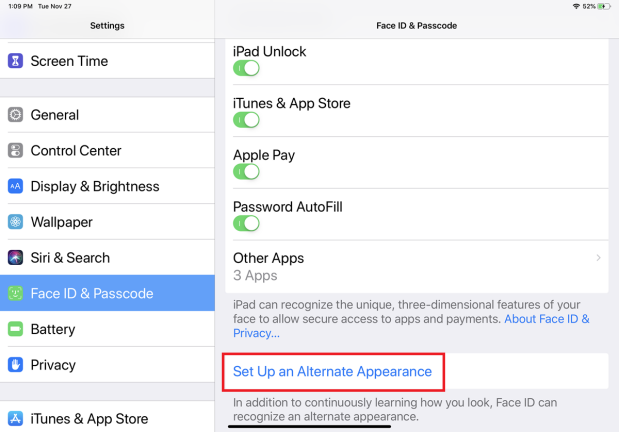Tap the iTunes & App Store sidebar icon

tap(15, 419)
